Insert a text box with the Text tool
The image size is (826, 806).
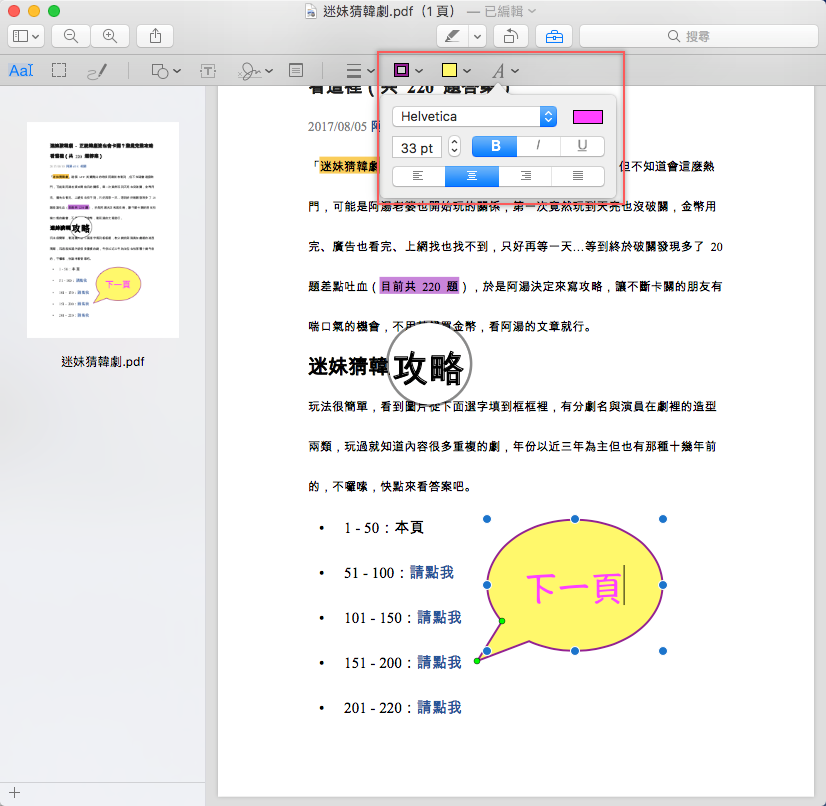click(208, 71)
